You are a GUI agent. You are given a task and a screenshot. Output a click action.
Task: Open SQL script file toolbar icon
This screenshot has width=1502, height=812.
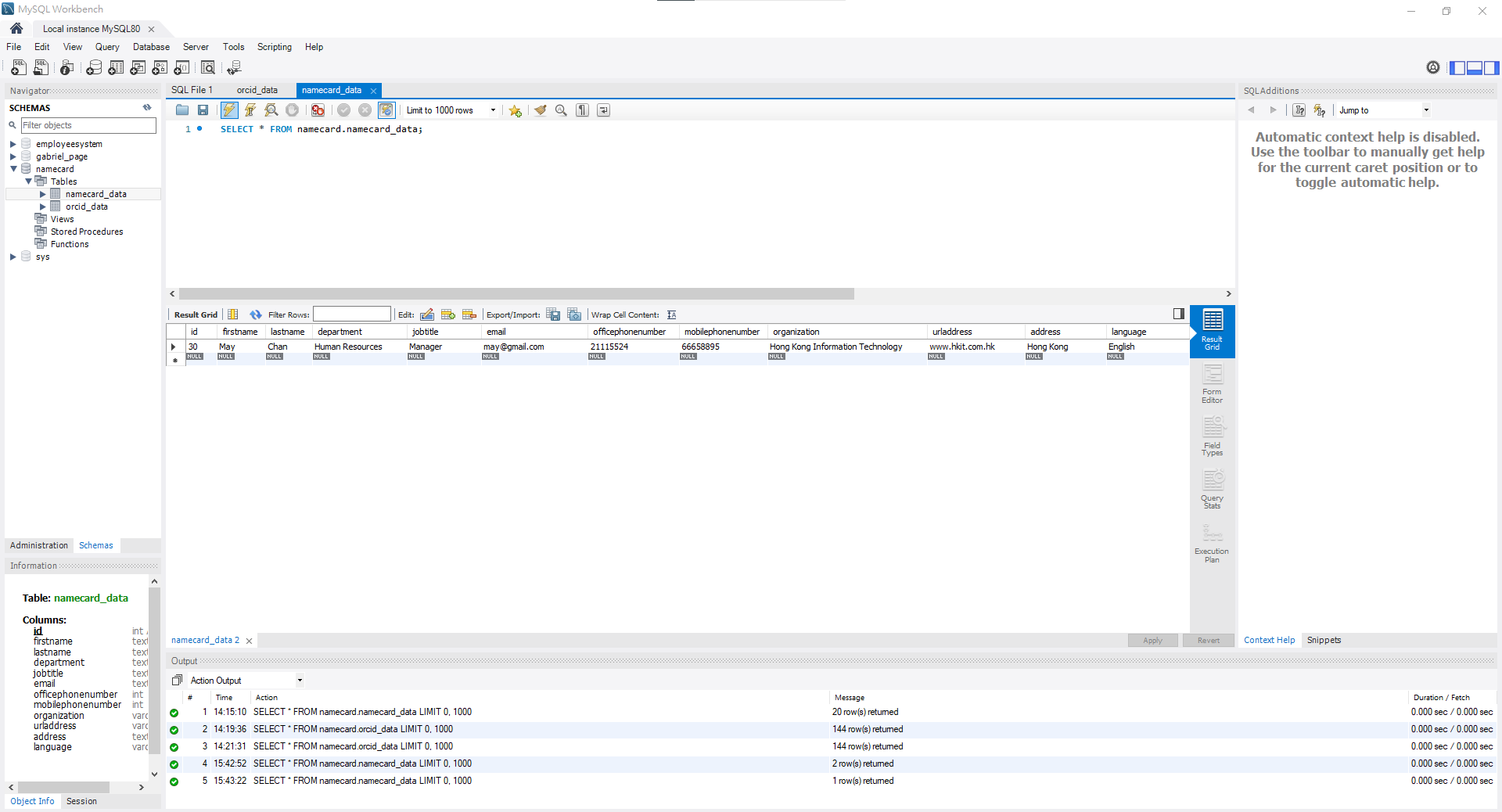[x=41, y=68]
